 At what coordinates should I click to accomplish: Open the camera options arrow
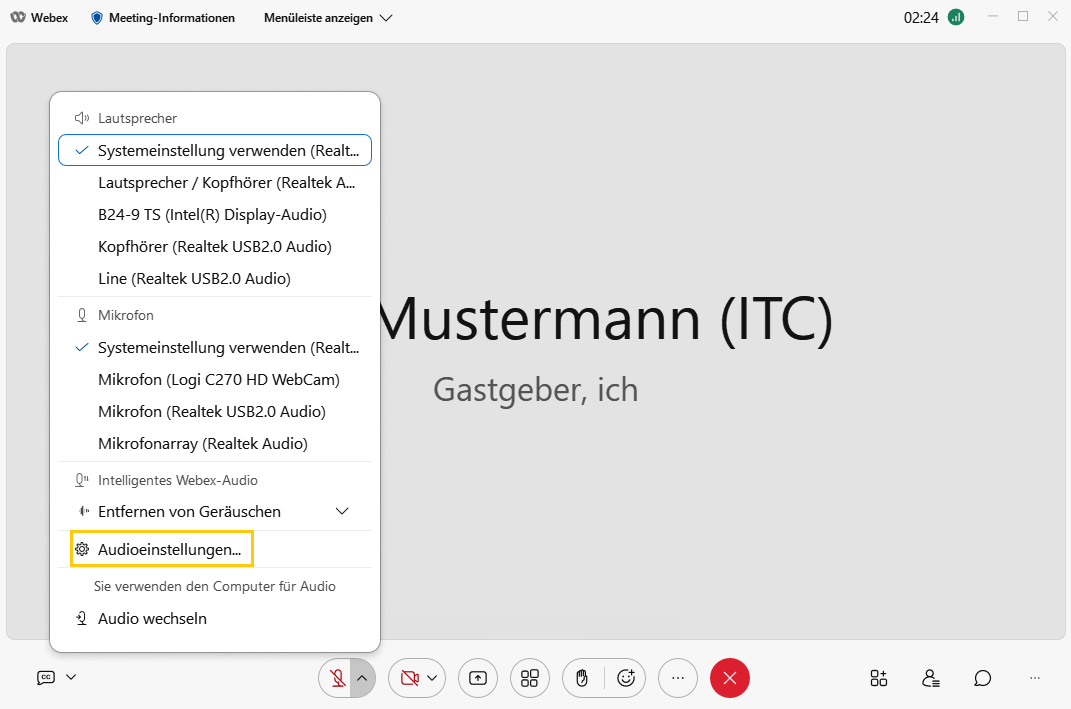[x=432, y=678]
